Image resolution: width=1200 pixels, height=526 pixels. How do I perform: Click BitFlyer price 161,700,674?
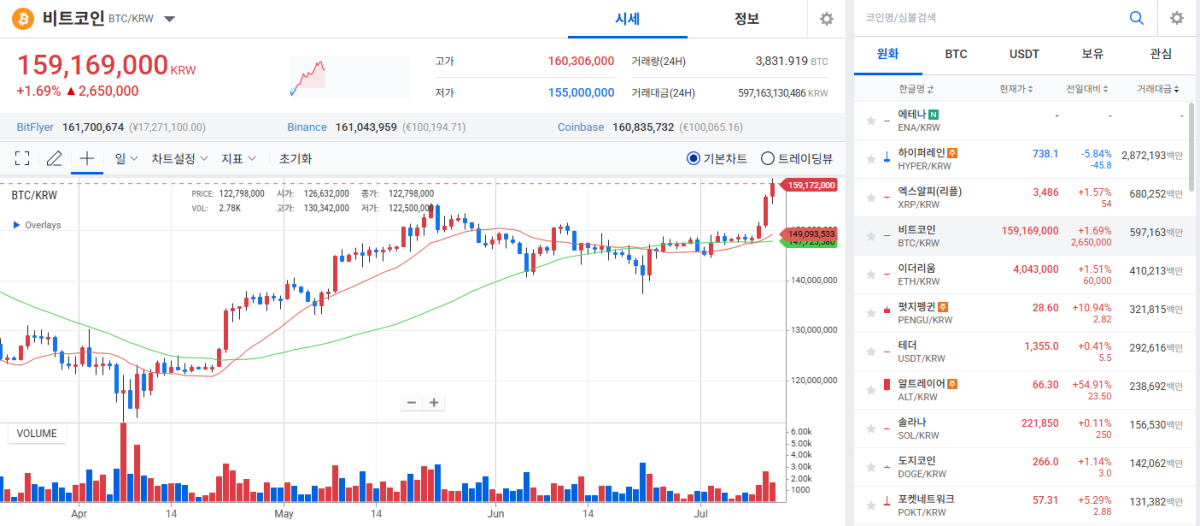(93, 128)
